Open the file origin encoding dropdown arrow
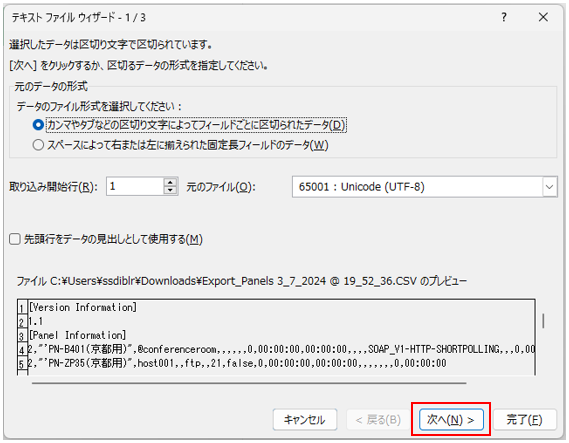This screenshot has width=569, height=443. [549, 187]
